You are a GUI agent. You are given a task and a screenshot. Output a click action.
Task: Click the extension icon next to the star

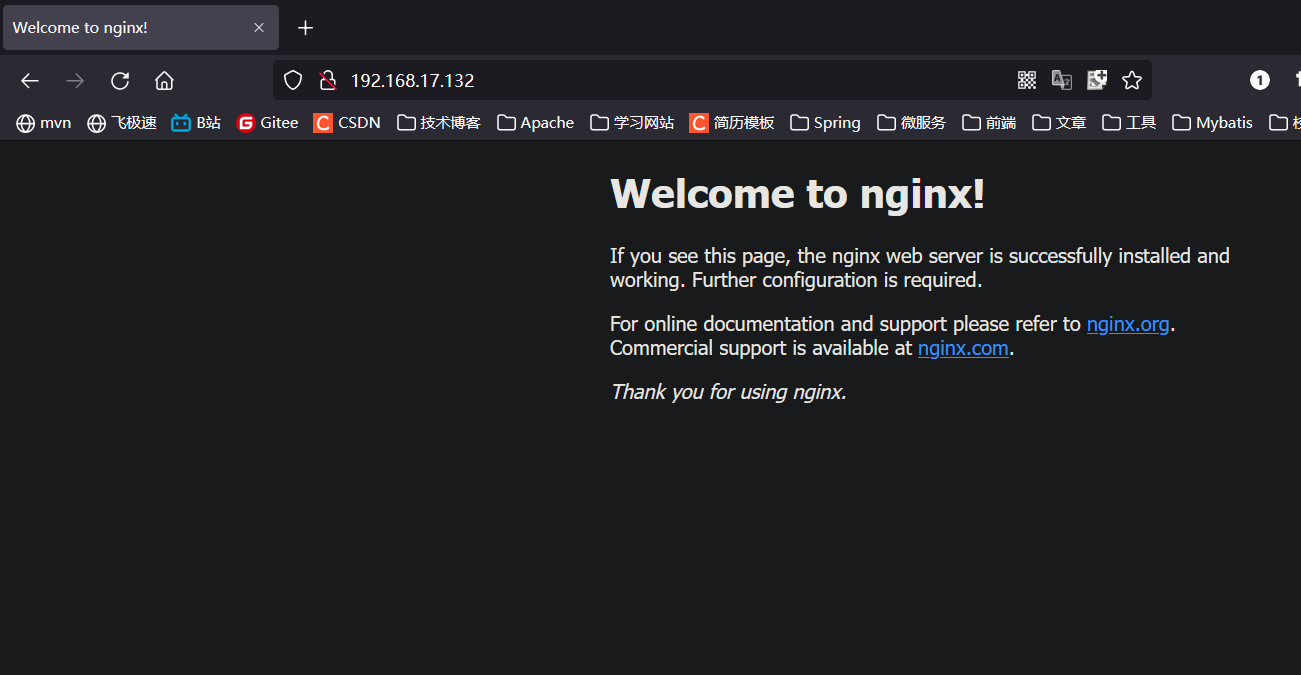point(1097,80)
